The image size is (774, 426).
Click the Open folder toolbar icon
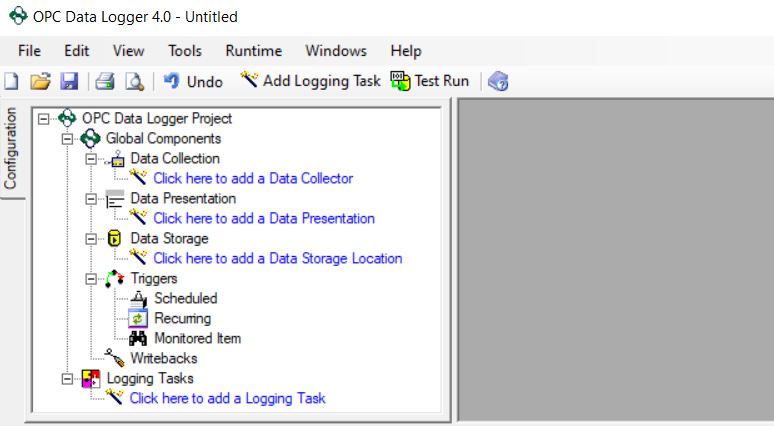(40, 81)
